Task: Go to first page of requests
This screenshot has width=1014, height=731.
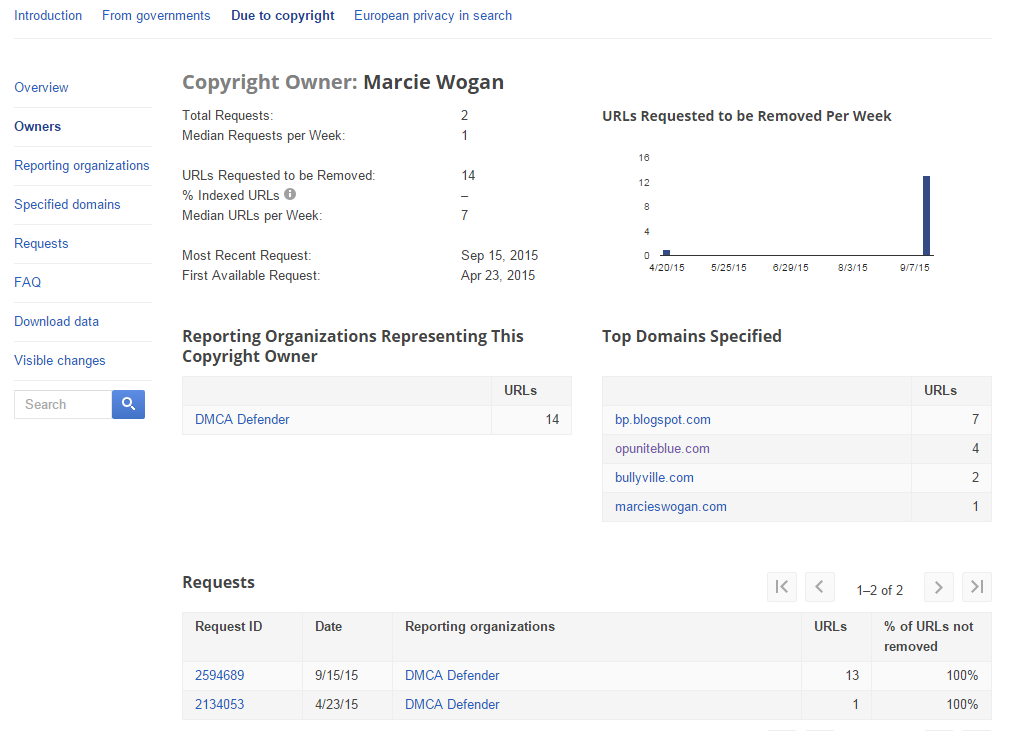Action: (782, 587)
